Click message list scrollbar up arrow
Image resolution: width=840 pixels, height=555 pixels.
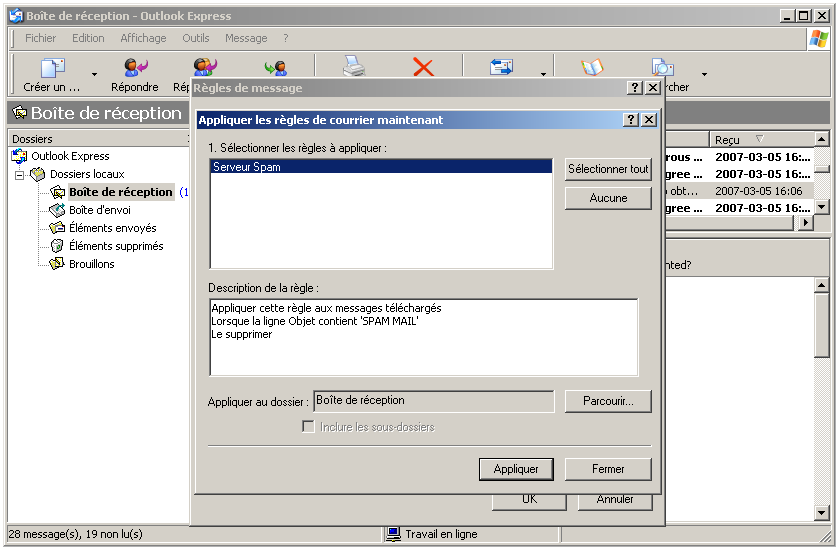822,139
